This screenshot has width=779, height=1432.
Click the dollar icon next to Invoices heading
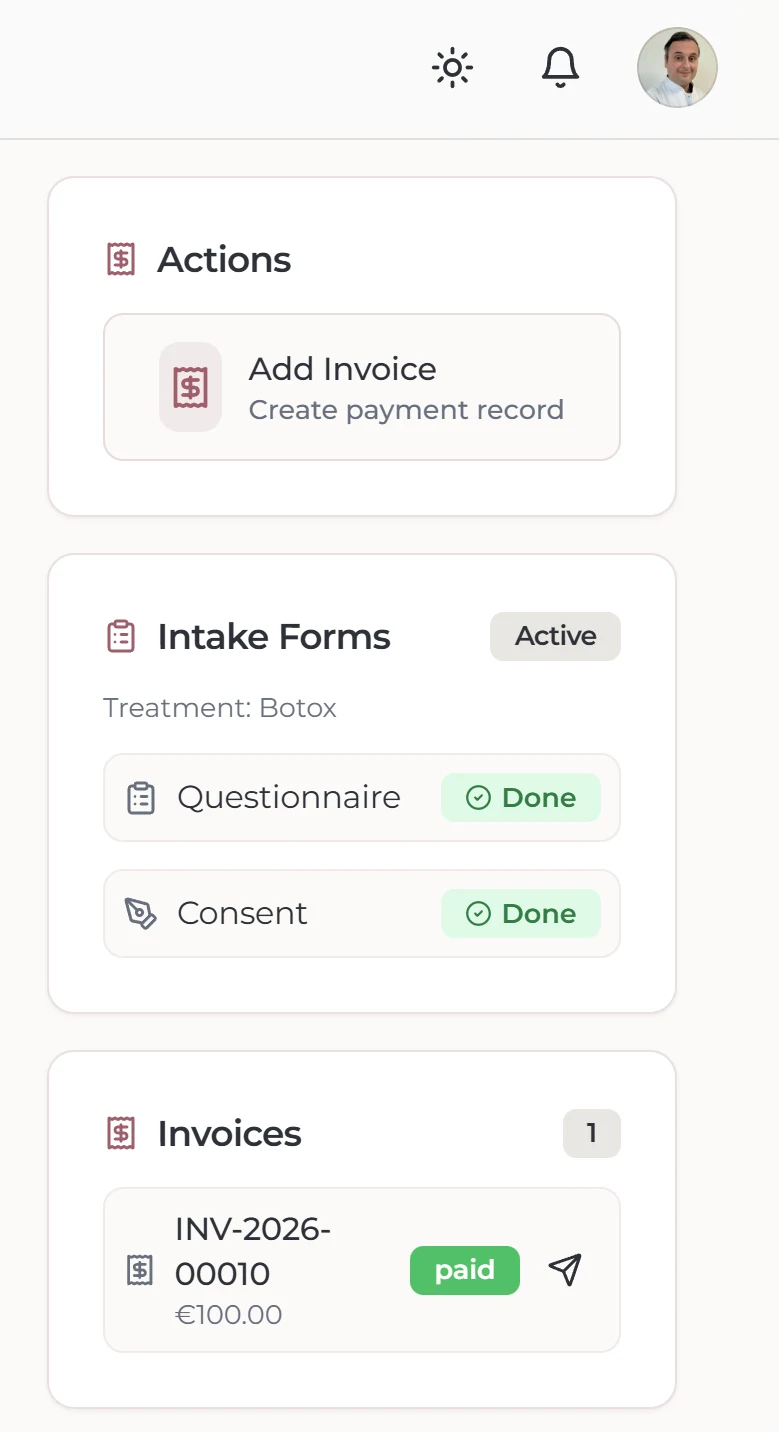point(120,1133)
